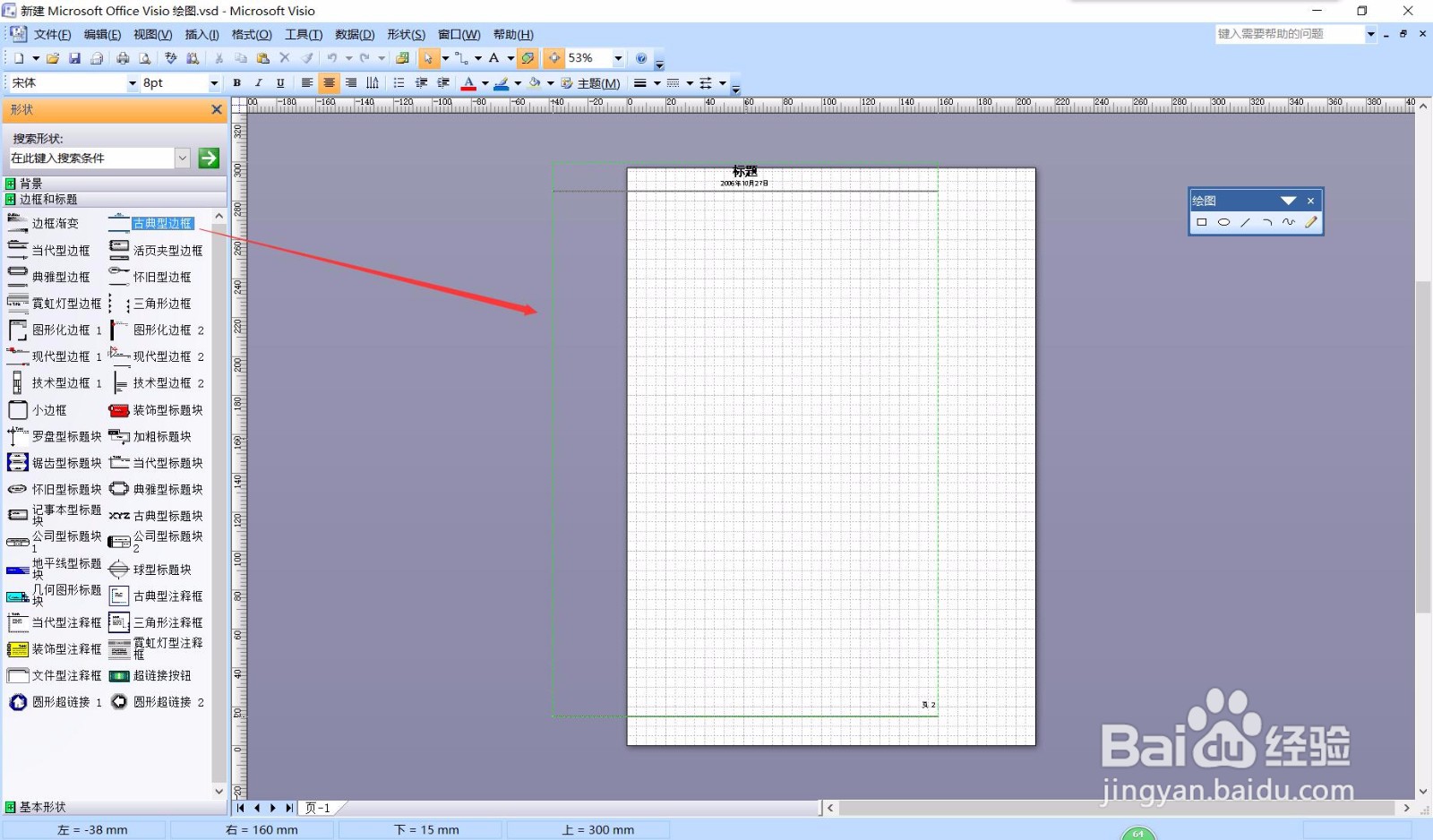Screen dimensions: 1433x840
Task: Open the search shapes history dropdown
Action: coord(183,158)
